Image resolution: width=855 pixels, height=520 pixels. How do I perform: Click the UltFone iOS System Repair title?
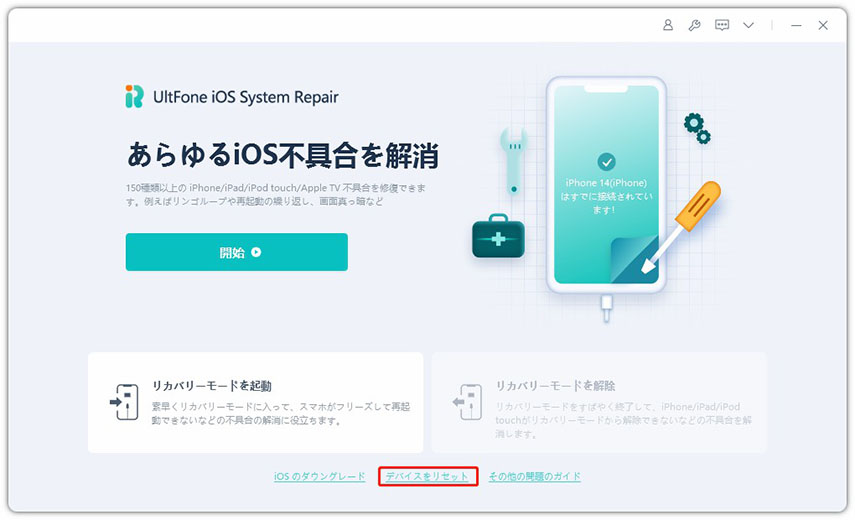click(x=246, y=97)
